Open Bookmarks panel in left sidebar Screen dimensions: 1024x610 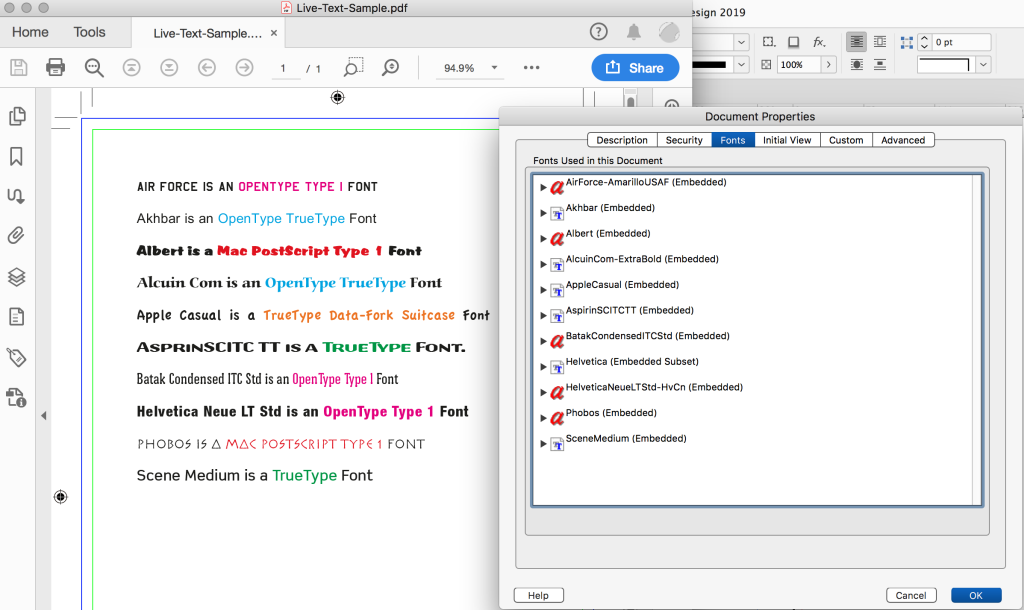tap(16, 156)
